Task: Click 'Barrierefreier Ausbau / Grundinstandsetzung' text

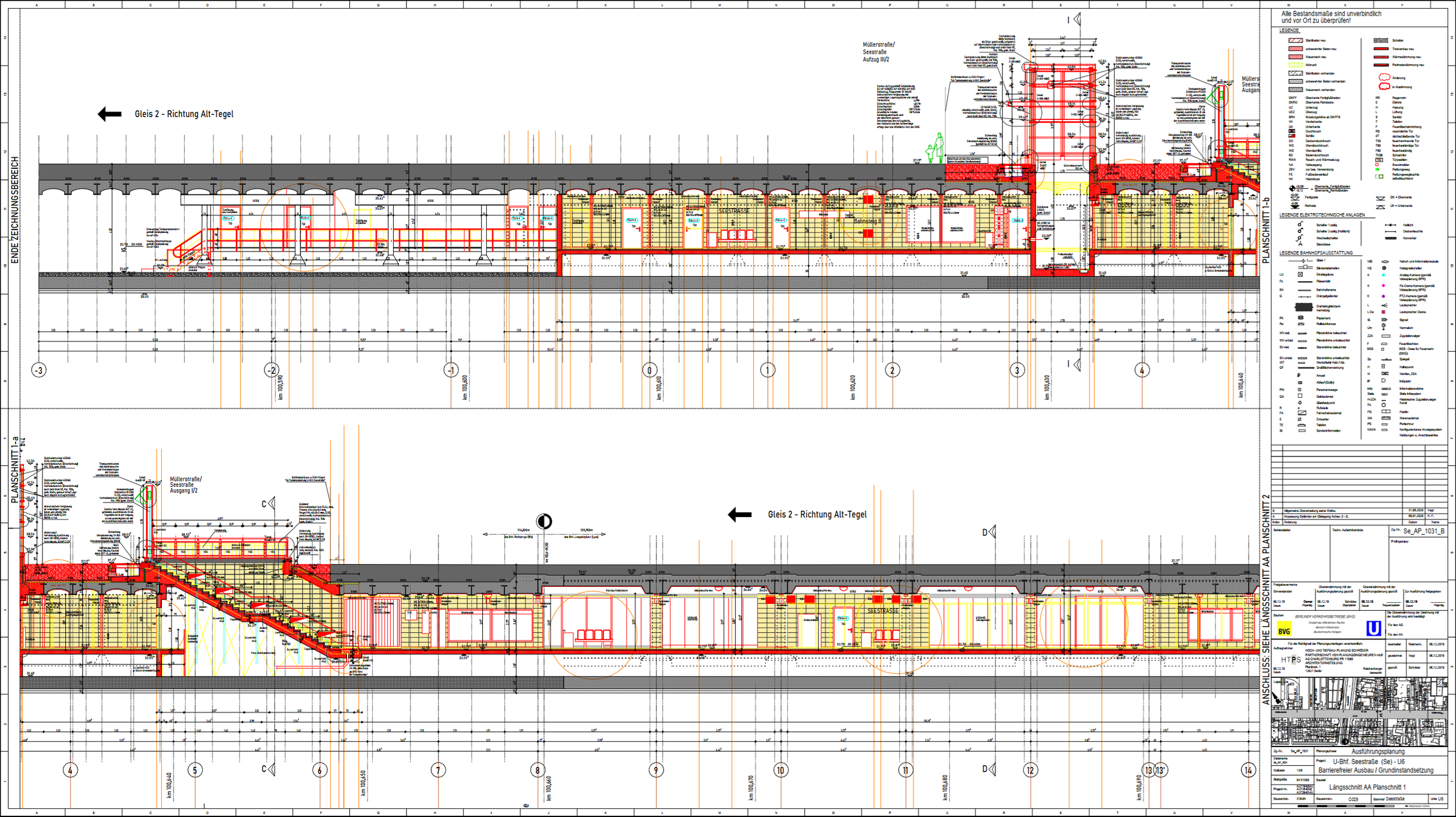Action: click(x=1376, y=770)
